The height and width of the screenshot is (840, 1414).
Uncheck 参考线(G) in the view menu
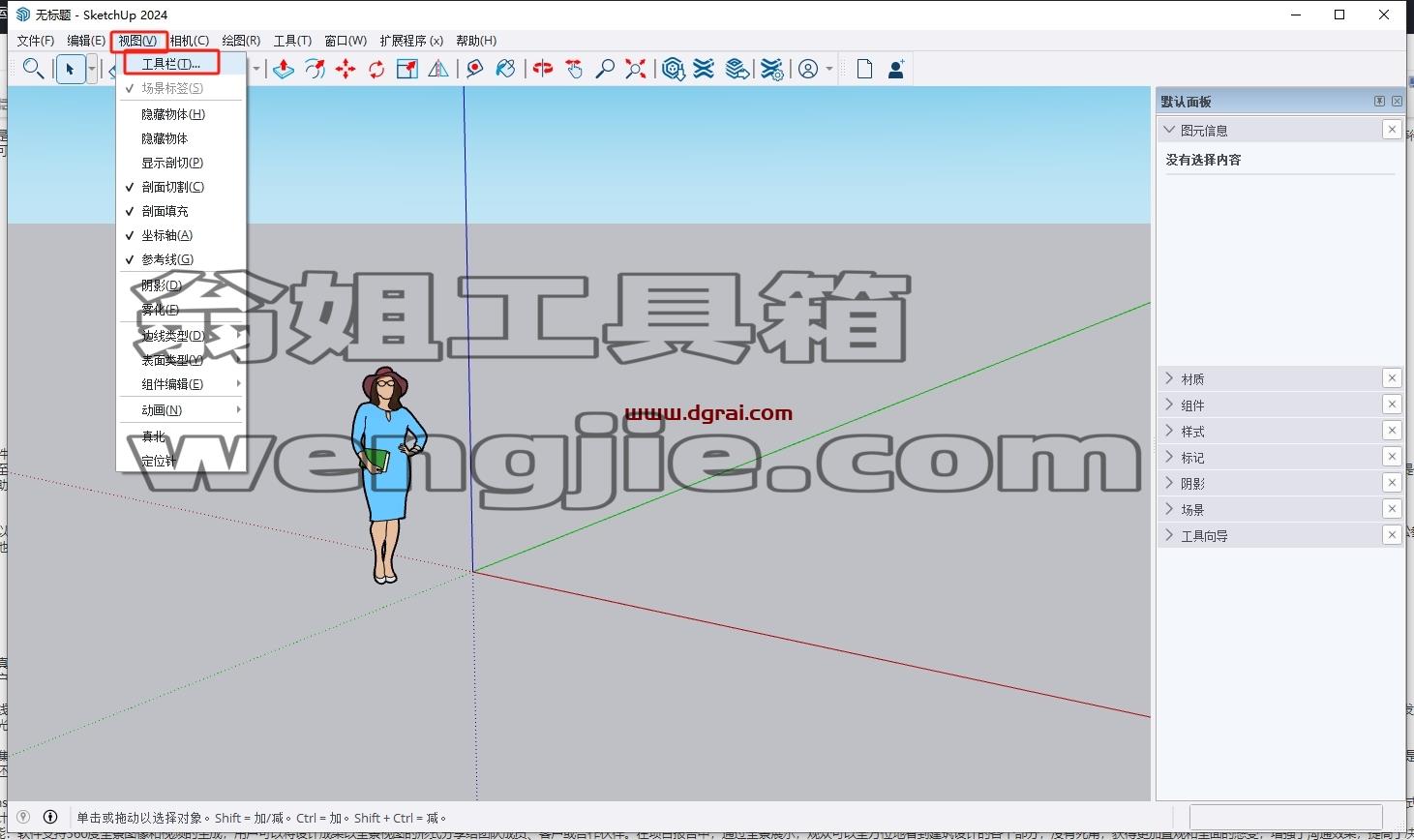(x=181, y=259)
